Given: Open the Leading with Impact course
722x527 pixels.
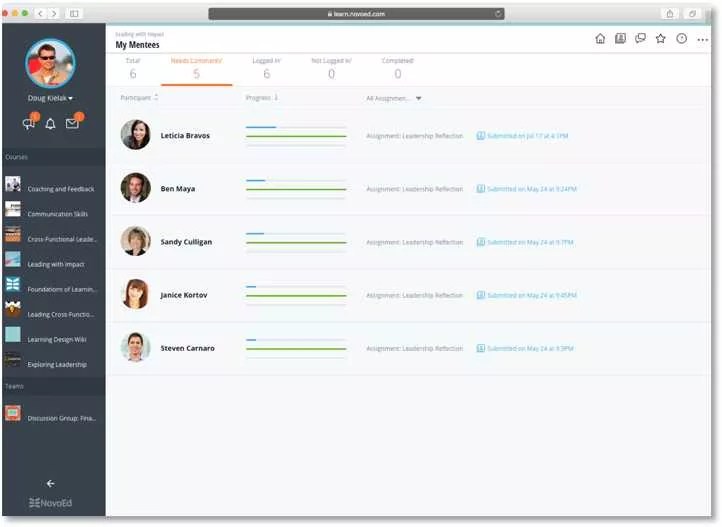Looking at the screenshot, I should [56, 264].
